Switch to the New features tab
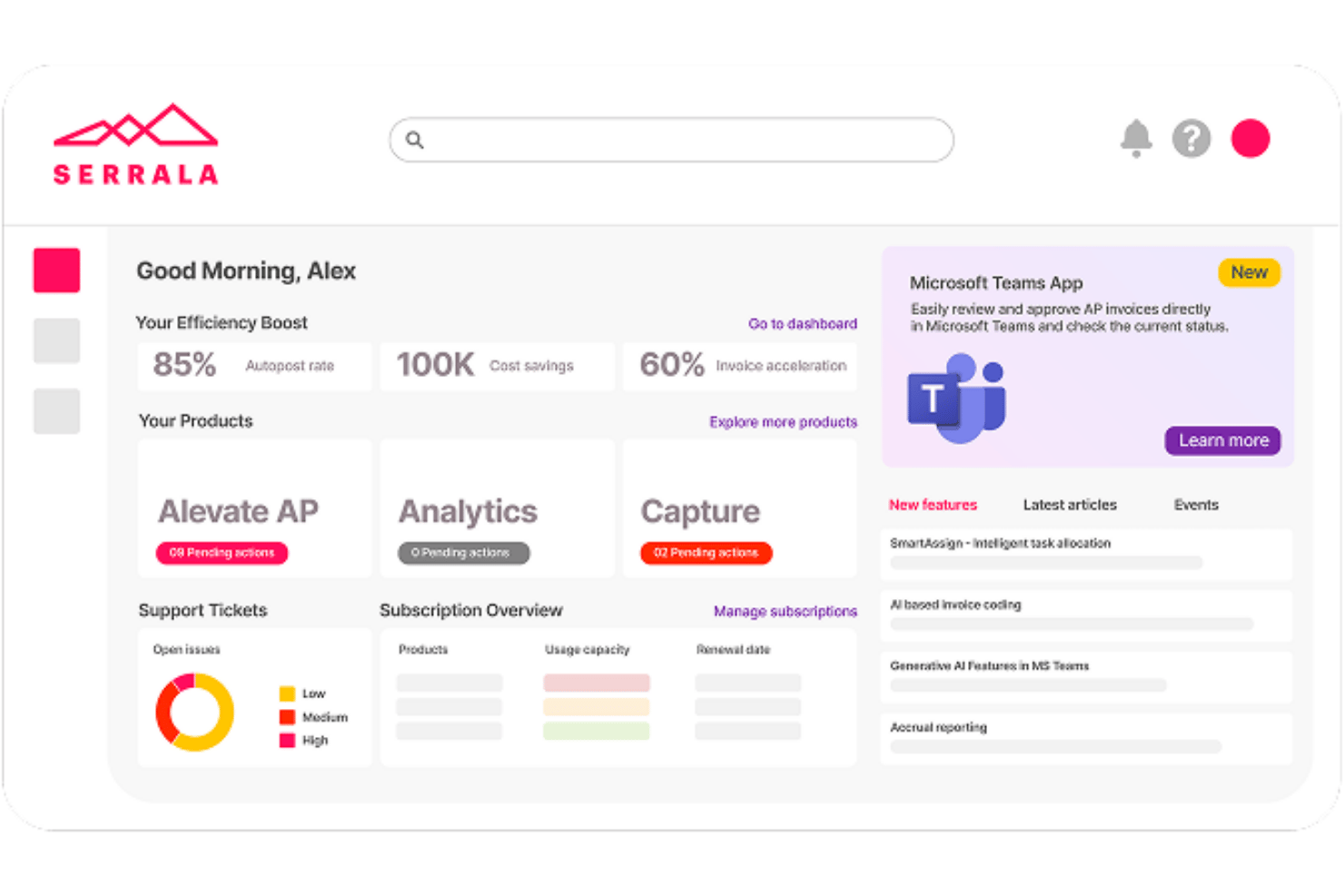The image size is (1344, 896). coord(933,505)
